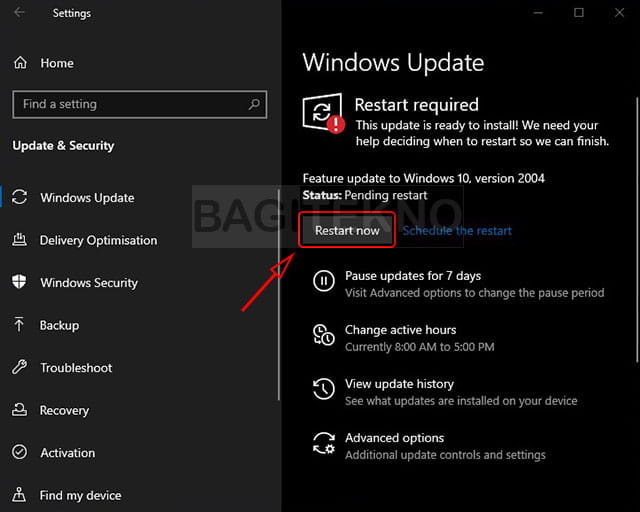Click Schedule the restart link
The width and height of the screenshot is (640, 512).
[457, 231]
